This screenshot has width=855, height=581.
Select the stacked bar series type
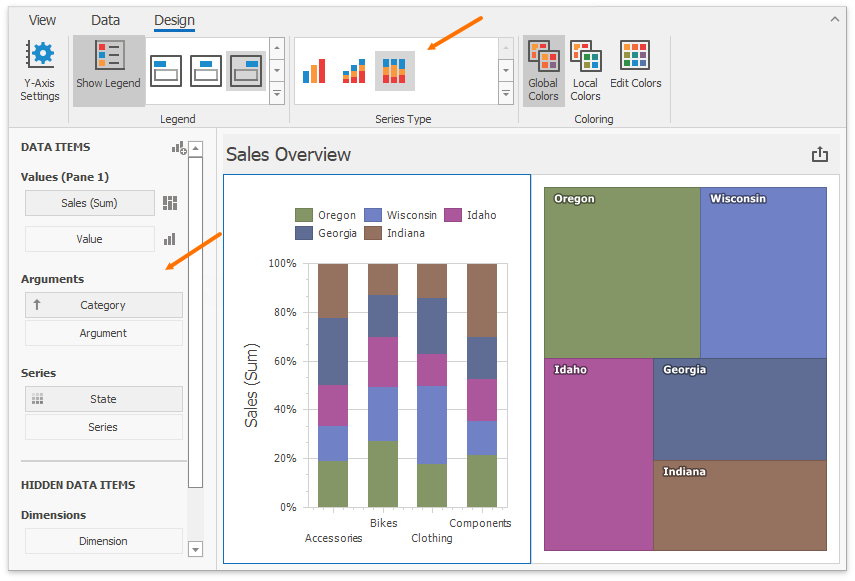pos(354,71)
